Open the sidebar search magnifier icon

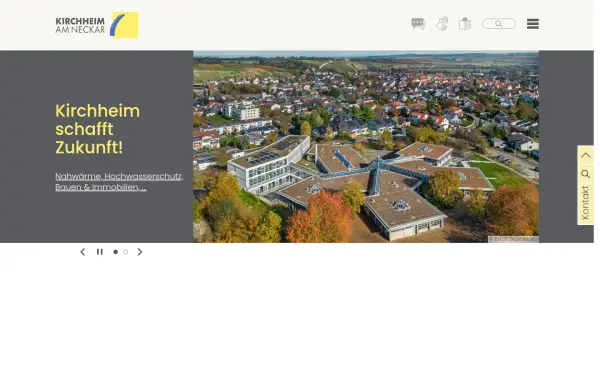tap(585, 174)
